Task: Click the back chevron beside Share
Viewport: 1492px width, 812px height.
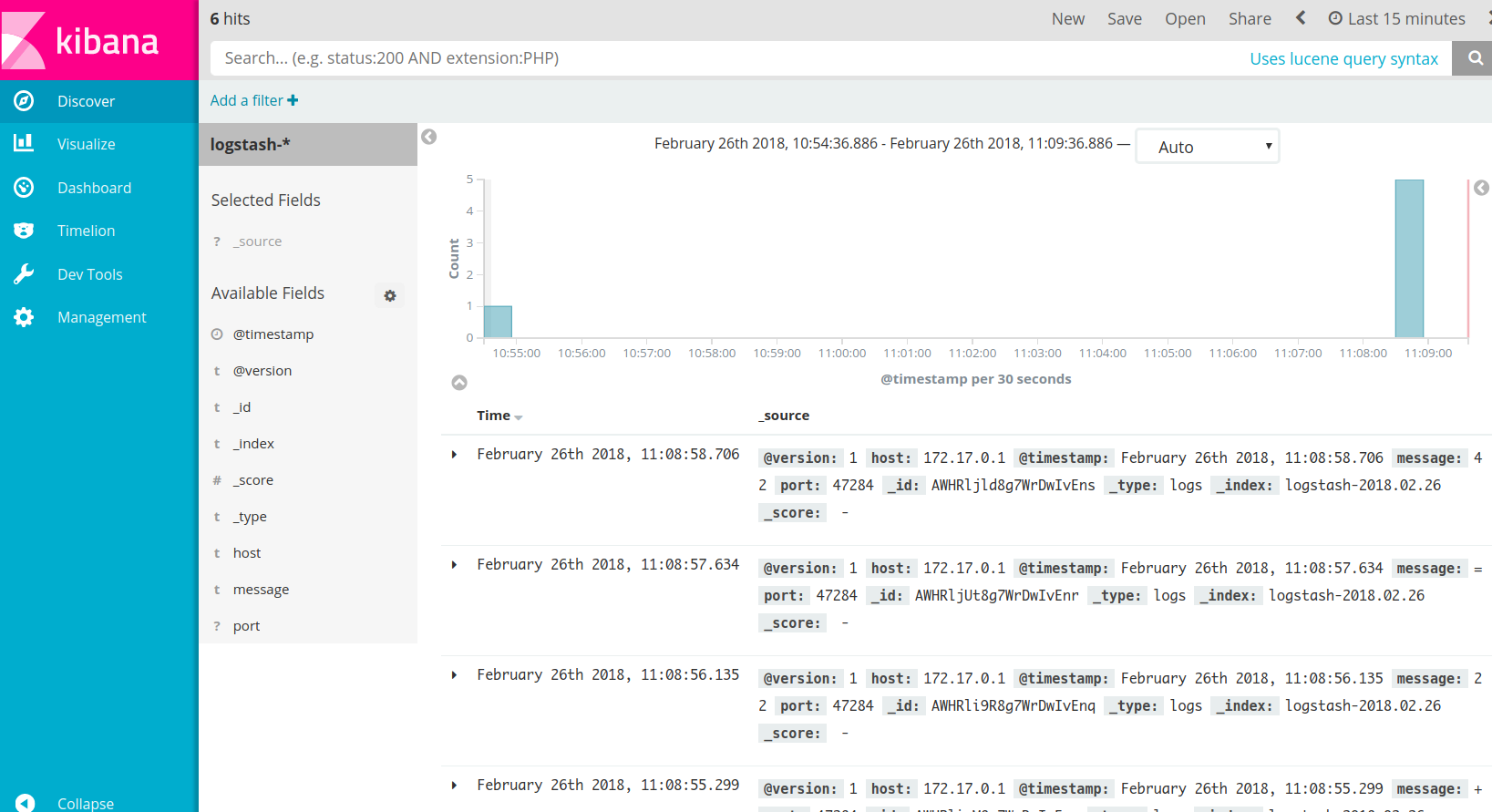Action: pos(1301,18)
